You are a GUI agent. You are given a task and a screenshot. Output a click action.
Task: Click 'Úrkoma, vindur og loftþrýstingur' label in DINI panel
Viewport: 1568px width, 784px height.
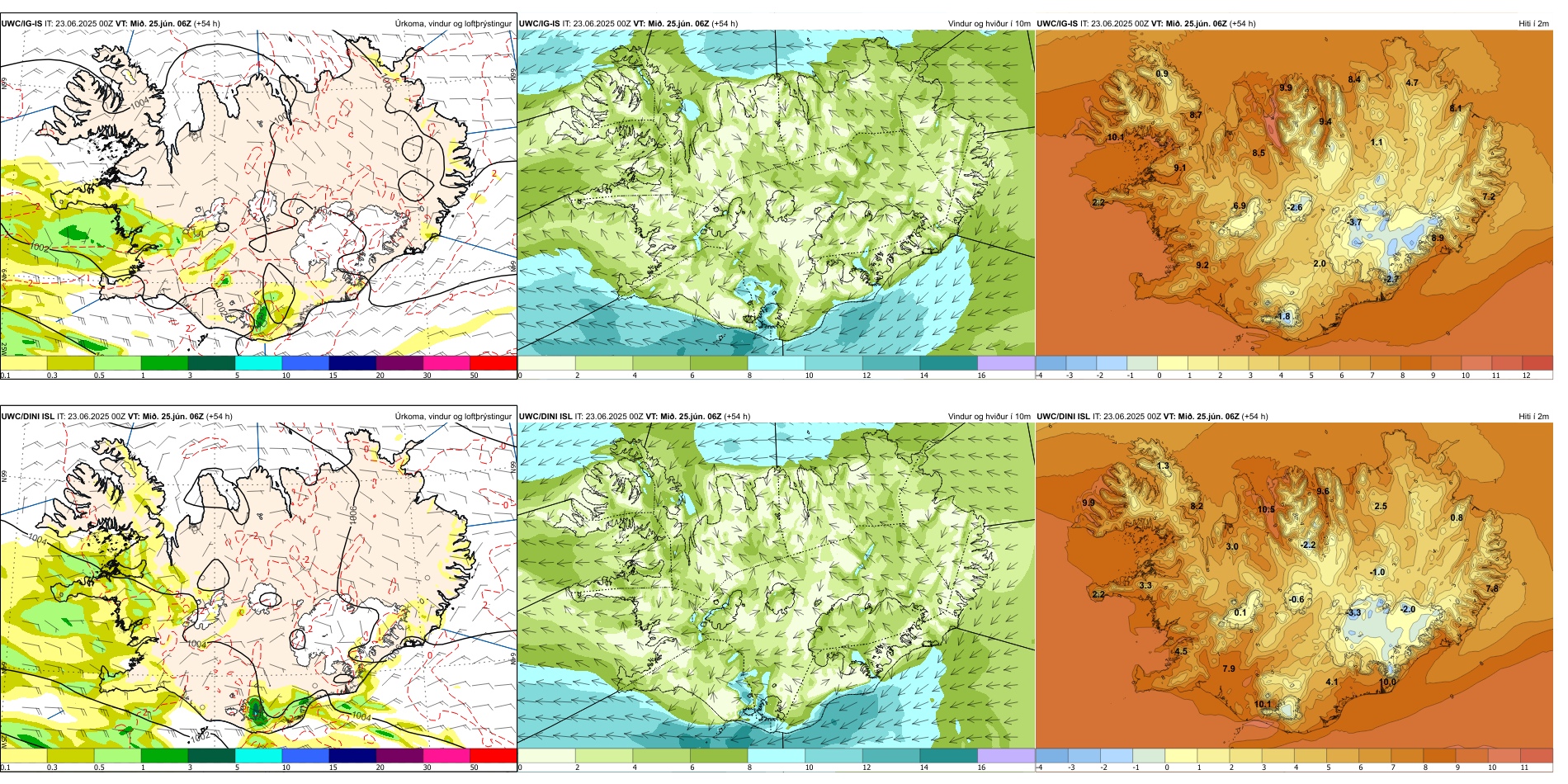pos(453,417)
